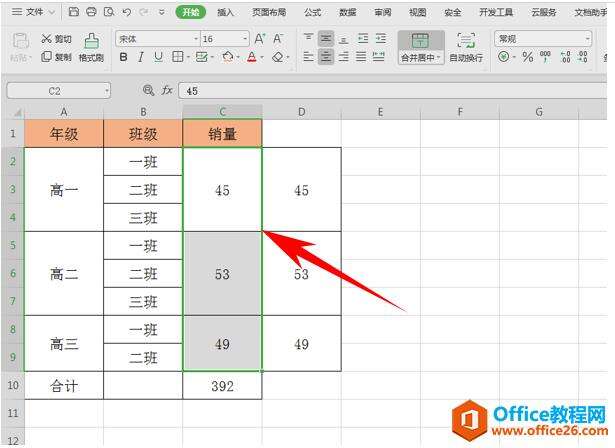Click the cell style icon next to borders
This screenshot has height=448, width=615.
pos(201,57)
